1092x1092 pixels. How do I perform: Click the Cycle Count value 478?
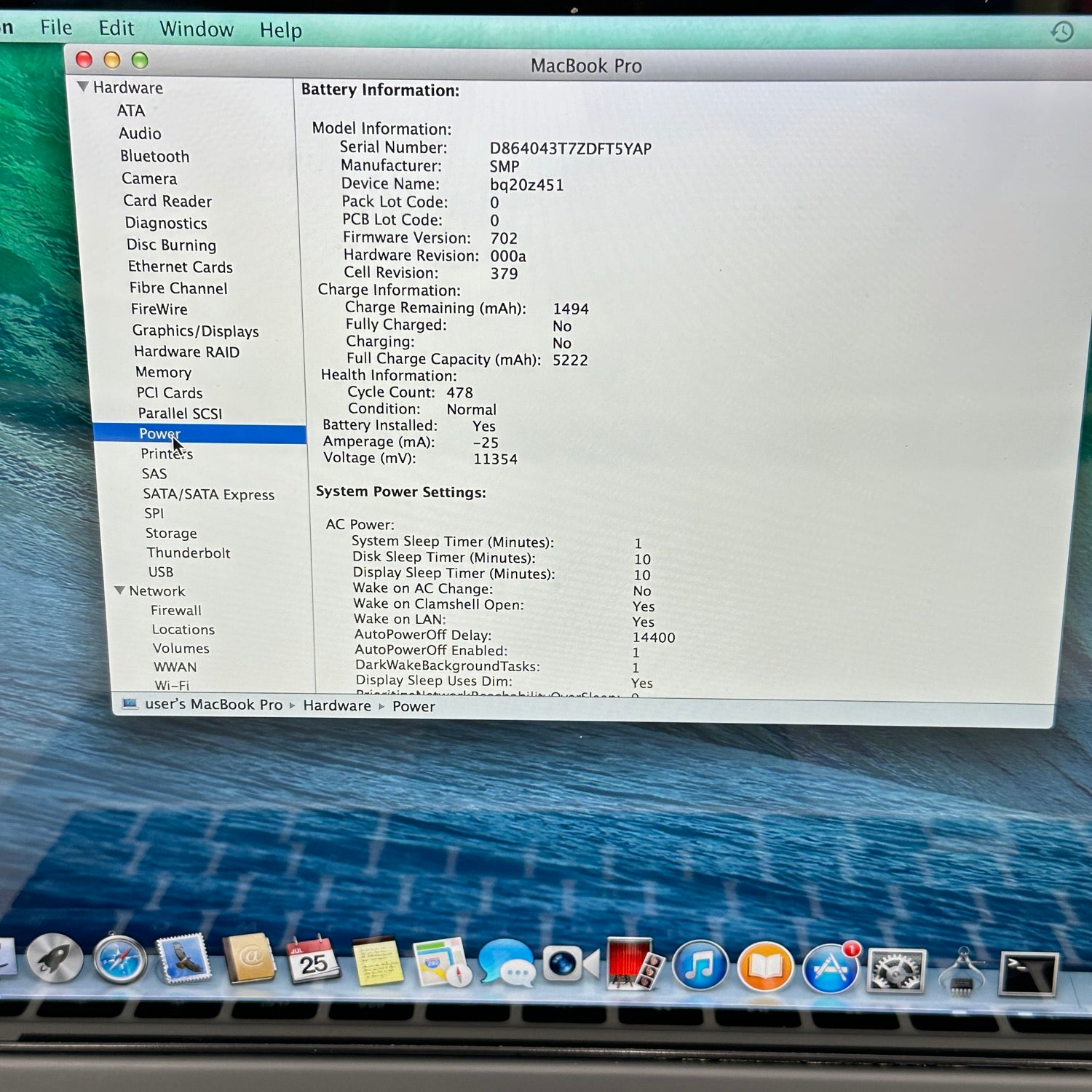(x=459, y=392)
